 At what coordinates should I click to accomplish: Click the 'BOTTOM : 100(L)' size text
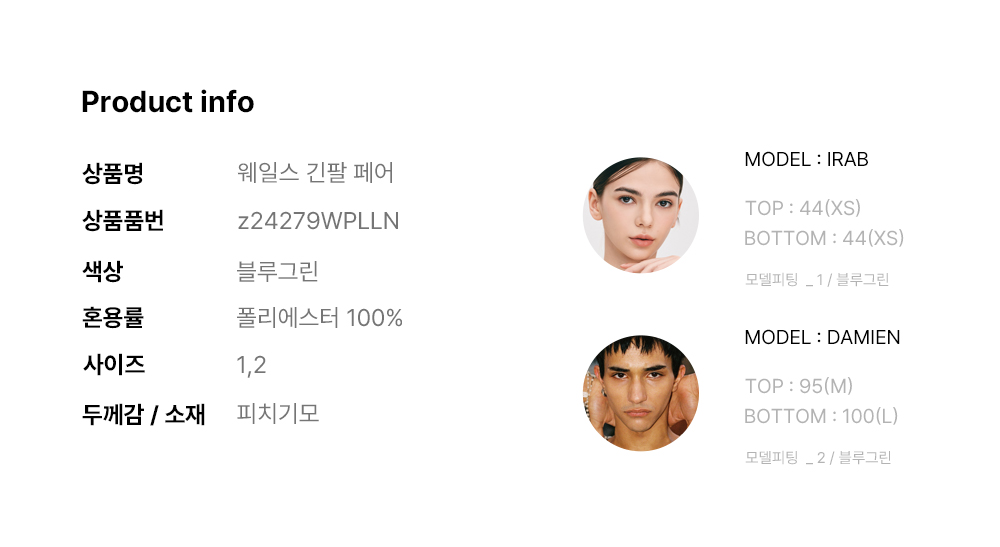tap(820, 416)
